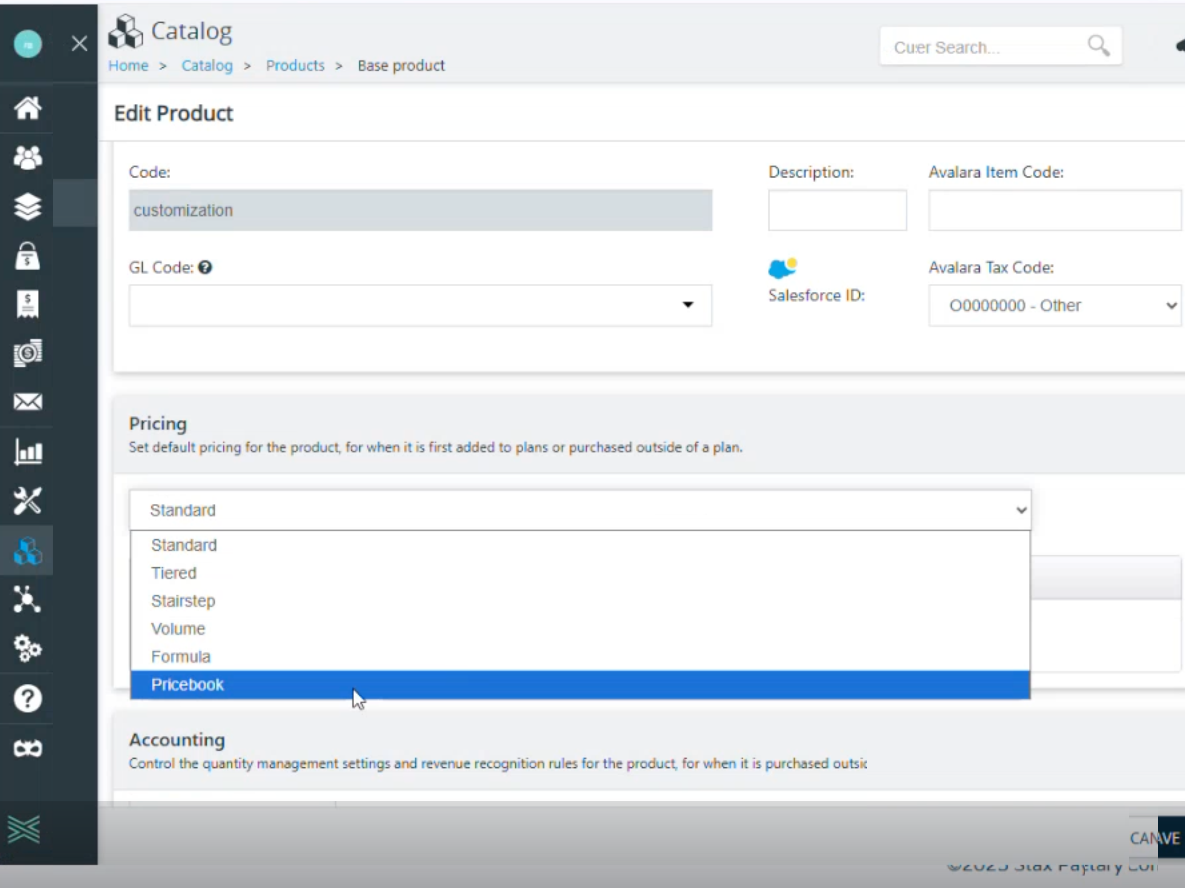Open the stacked layers icon in sidebar
Image resolution: width=1185 pixels, height=888 pixels.
coord(28,206)
